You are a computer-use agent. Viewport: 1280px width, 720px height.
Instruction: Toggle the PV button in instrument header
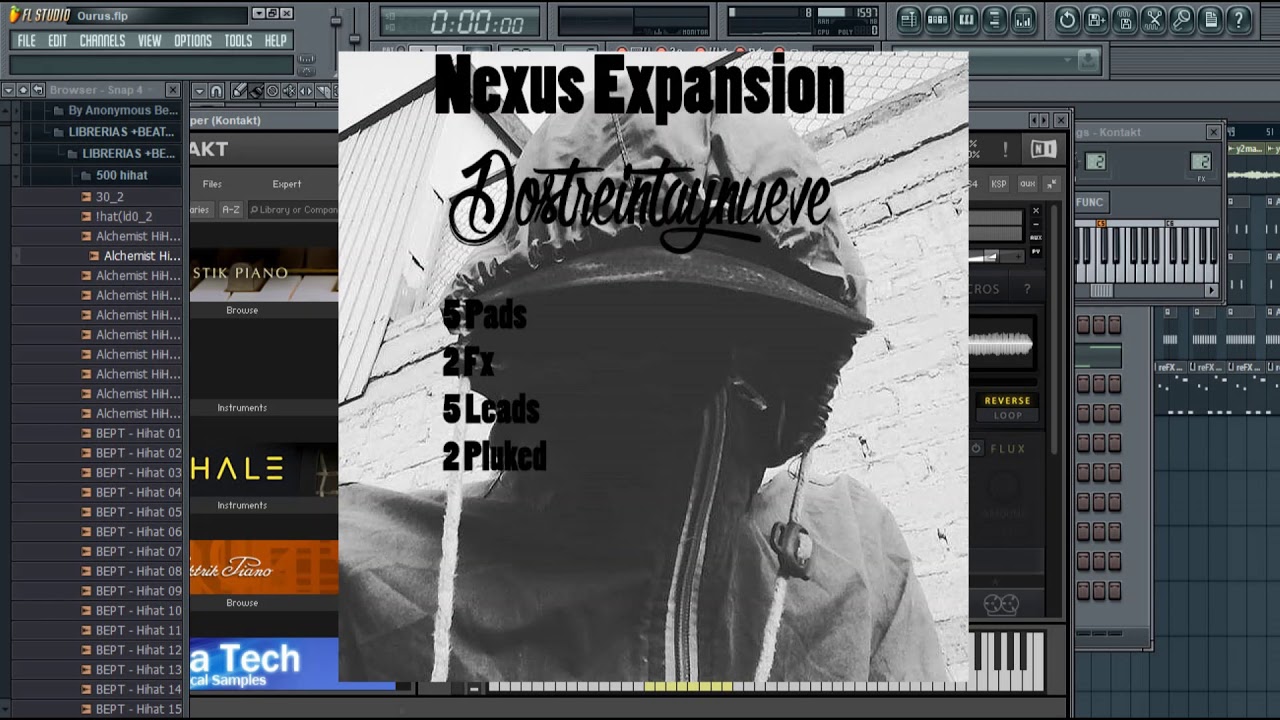click(1035, 251)
